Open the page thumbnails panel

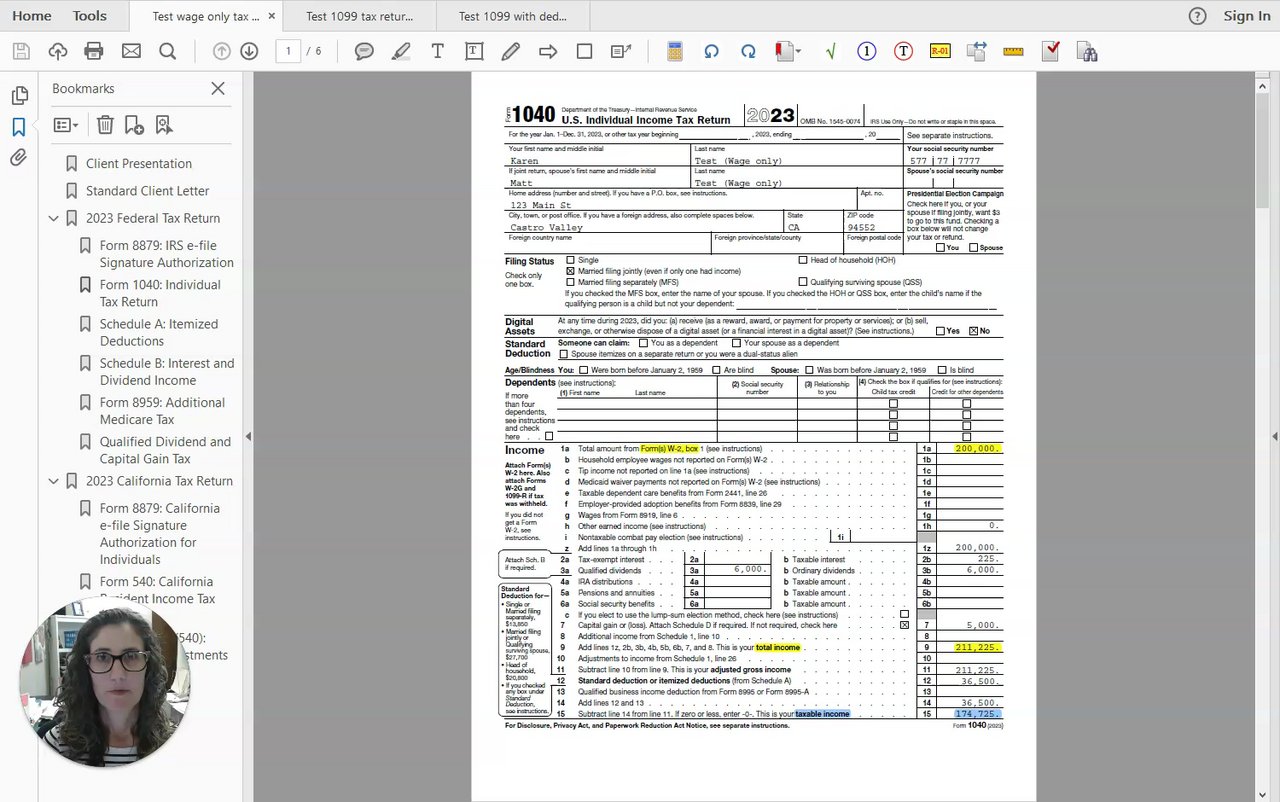pos(19,96)
